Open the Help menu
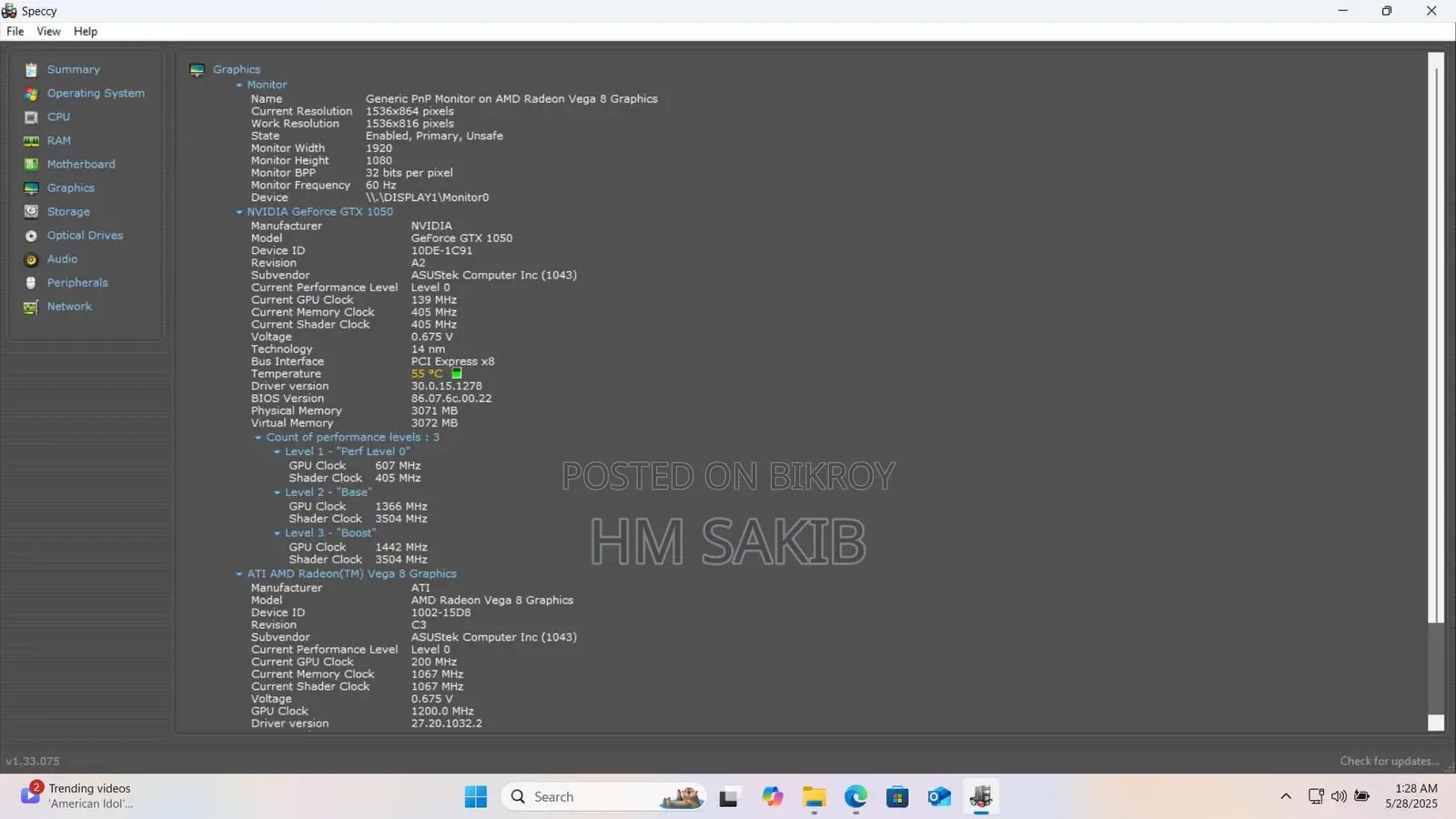The height and width of the screenshot is (819, 1456). [x=86, y=31]
